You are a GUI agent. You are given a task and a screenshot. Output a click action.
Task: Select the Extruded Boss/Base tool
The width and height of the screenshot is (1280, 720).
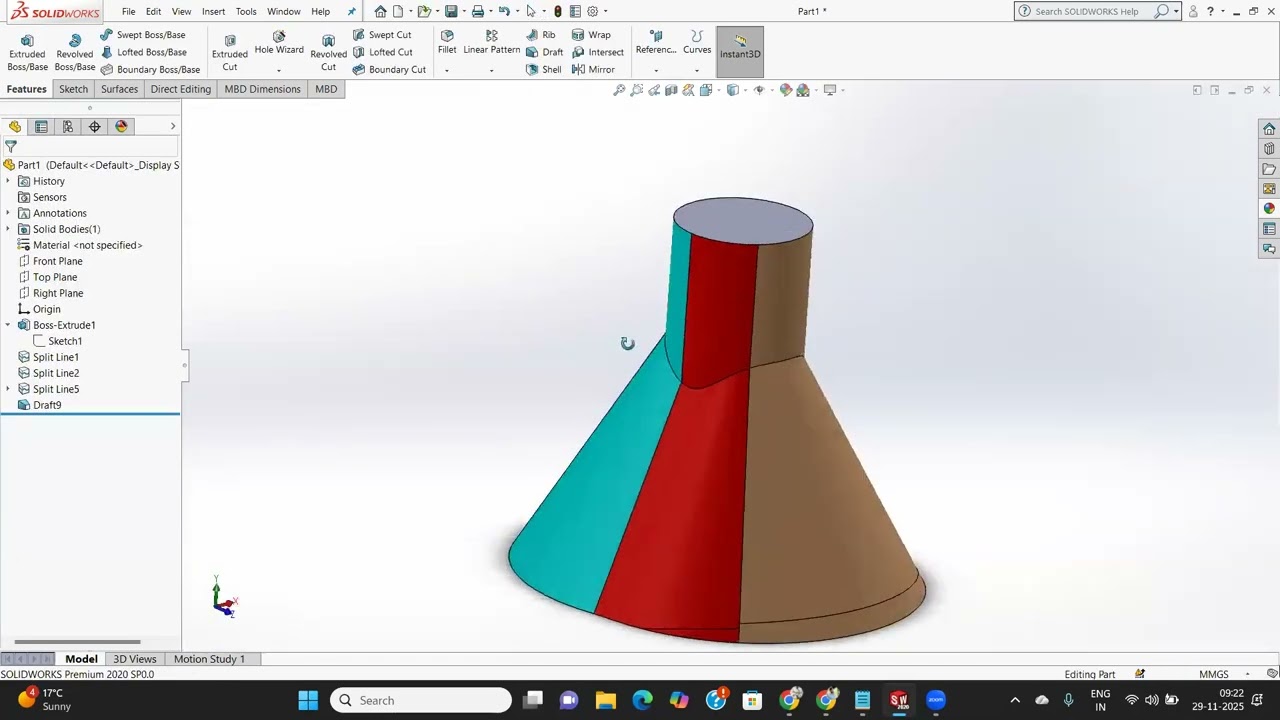point(27,52)
